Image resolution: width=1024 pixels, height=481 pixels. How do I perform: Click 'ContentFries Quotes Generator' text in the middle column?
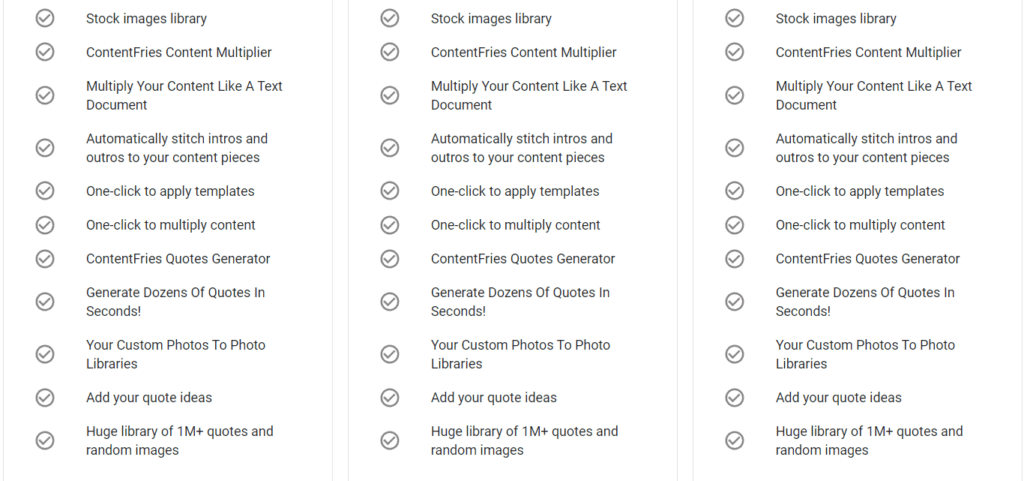[x=523, y=259]
